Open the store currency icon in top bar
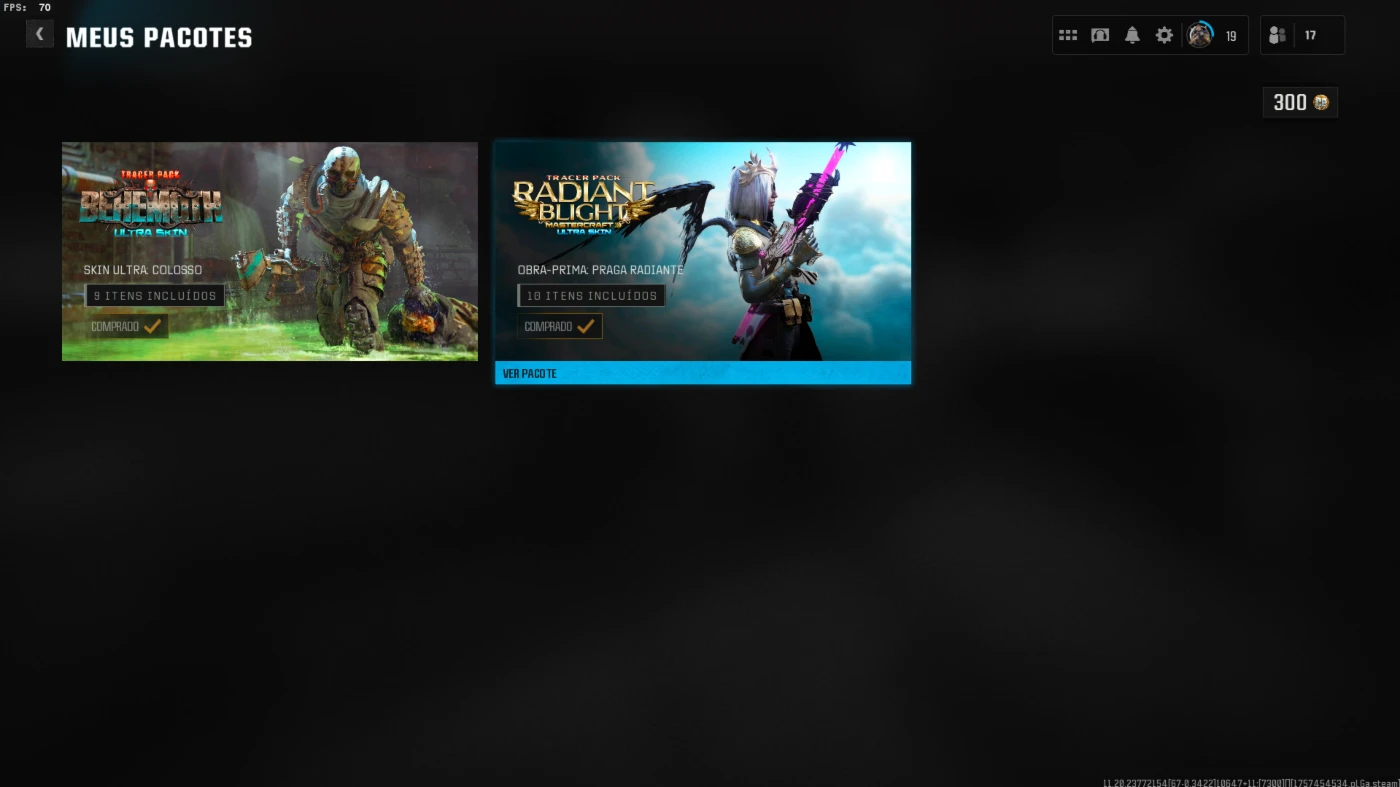 1100,35
